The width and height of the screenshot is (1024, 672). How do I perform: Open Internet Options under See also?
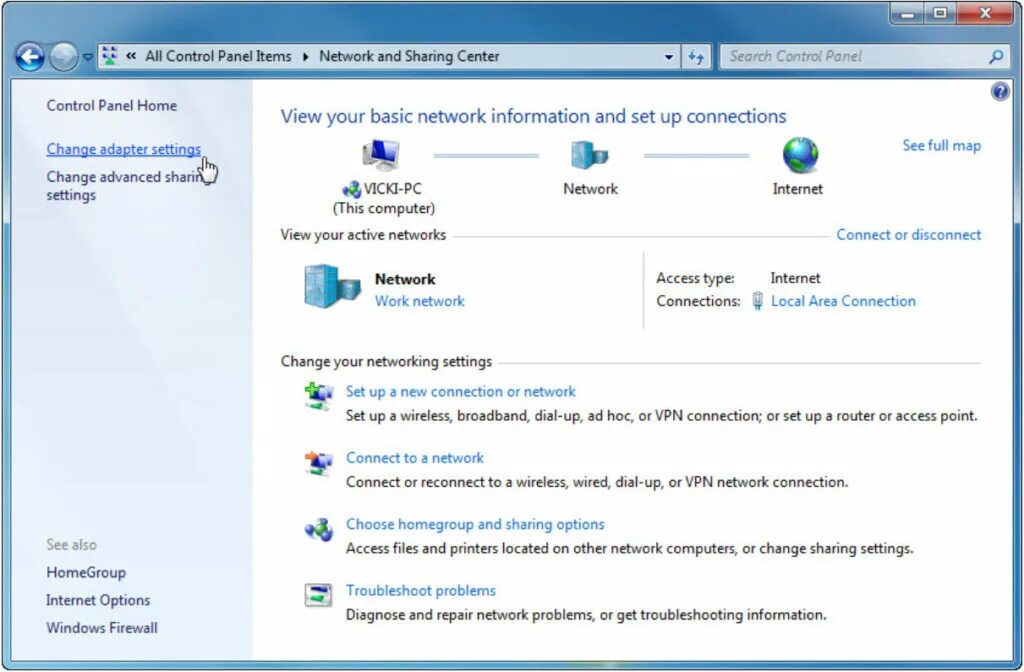tap(98, 600)
